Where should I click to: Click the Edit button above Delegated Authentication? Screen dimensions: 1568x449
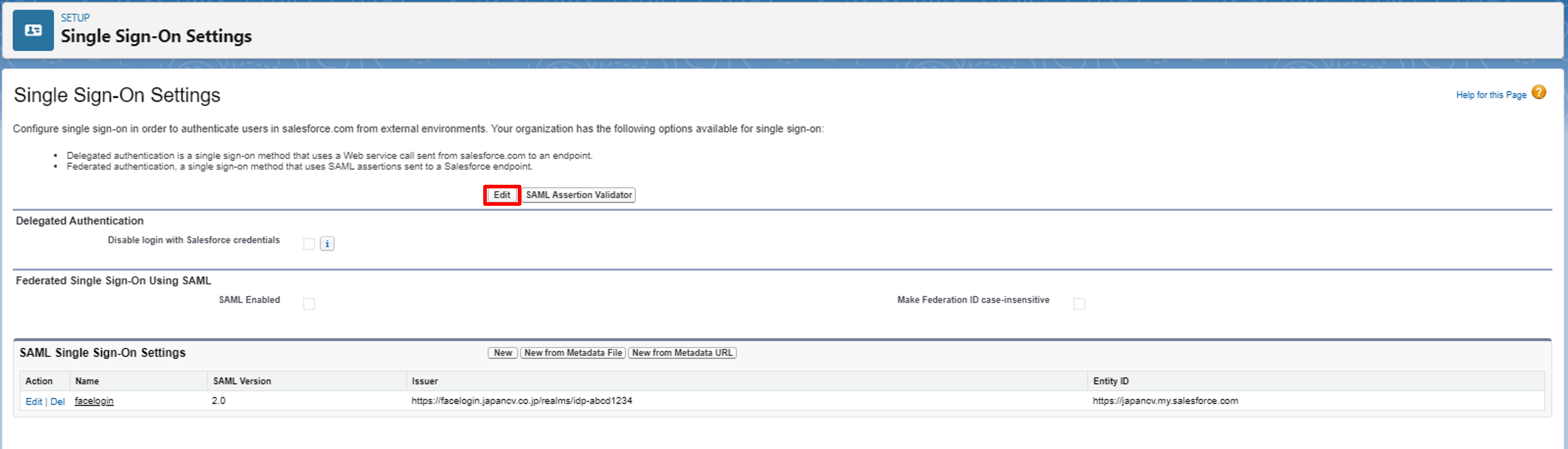point(501,195)
